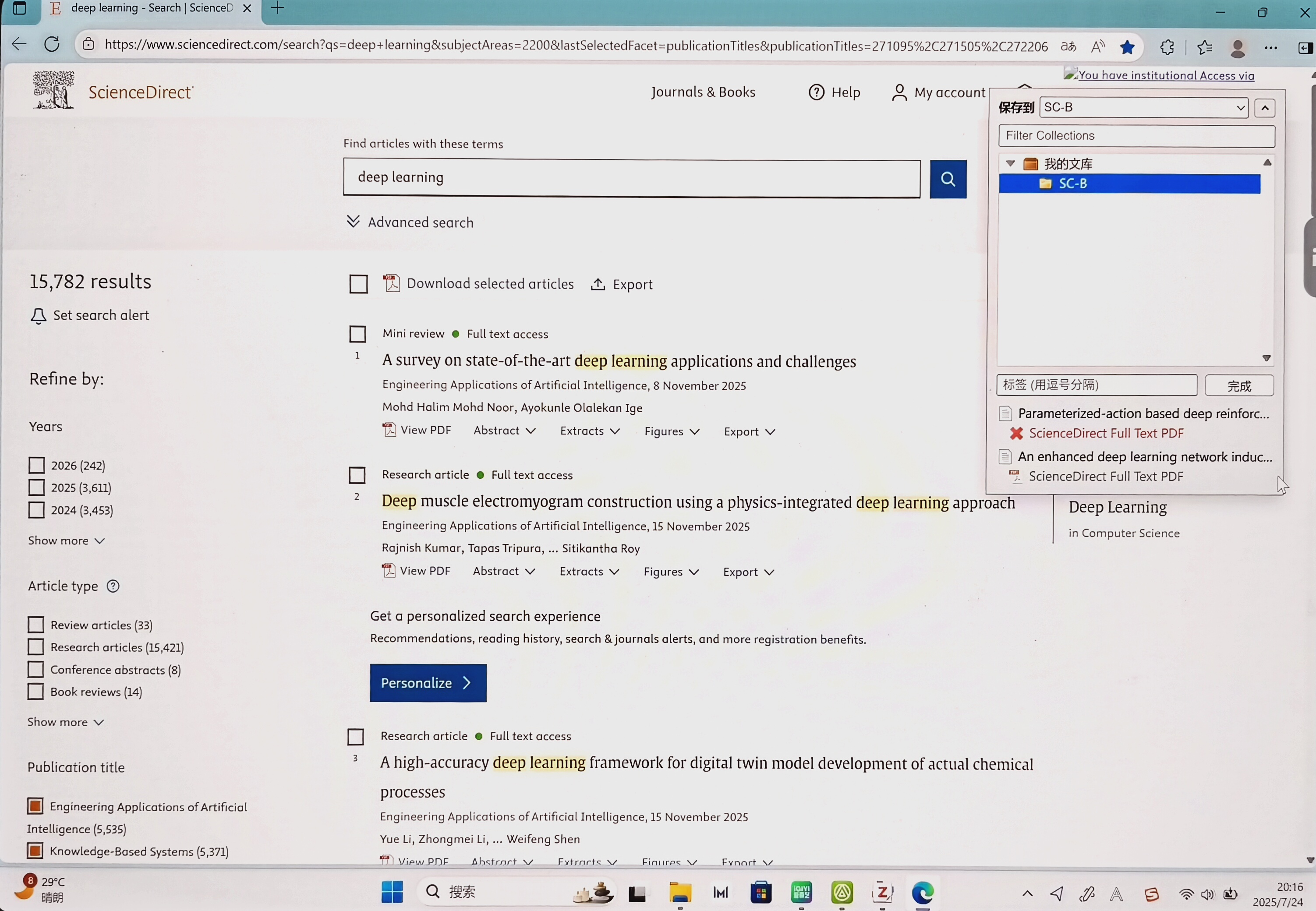Click the Export upload icon above results
This screenshot has width=1316, height=911.
tap(598, 284)
